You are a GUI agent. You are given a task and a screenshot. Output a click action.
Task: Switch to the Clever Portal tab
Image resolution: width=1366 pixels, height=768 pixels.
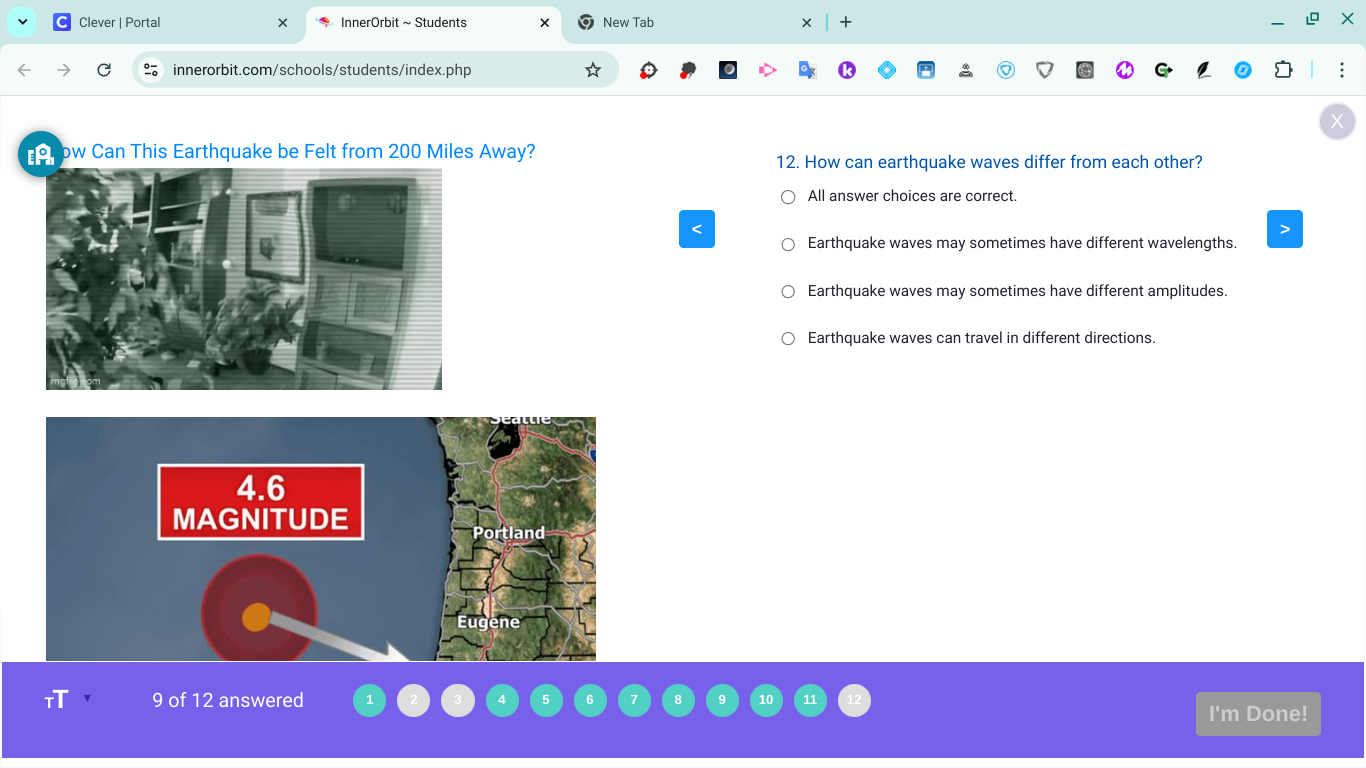click(x=150, y=21)
